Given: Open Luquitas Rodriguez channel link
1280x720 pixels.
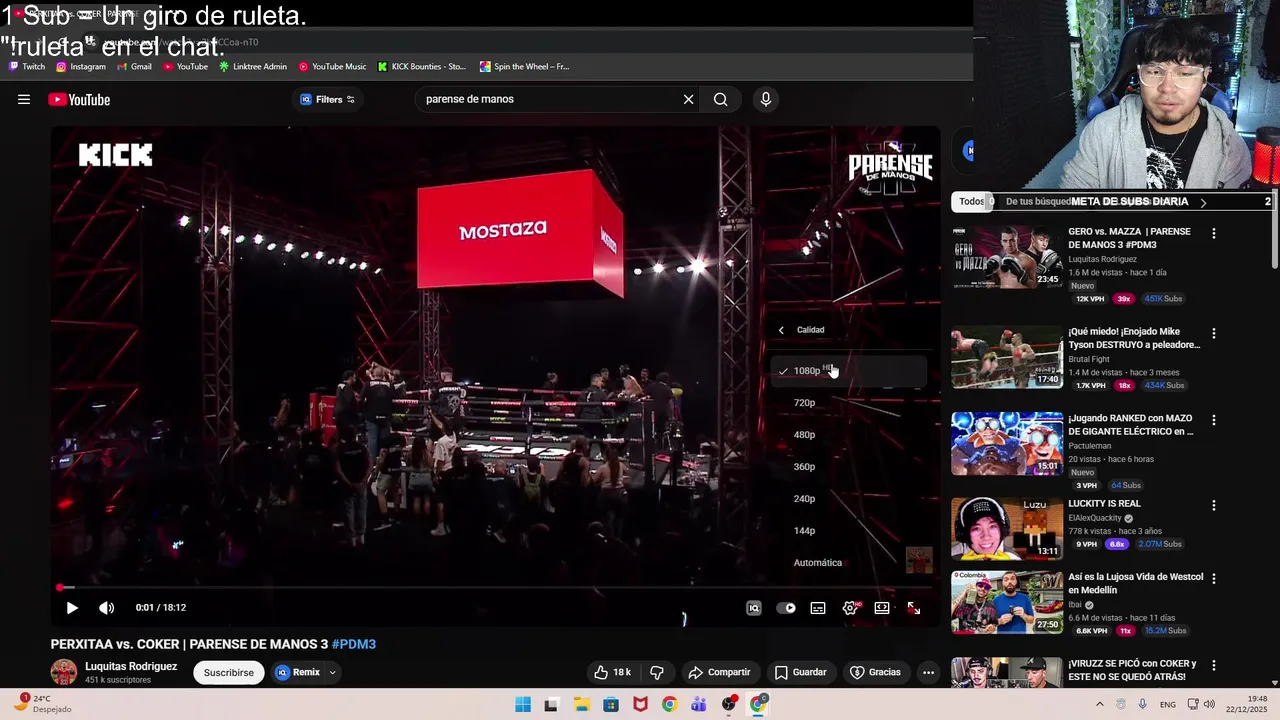Looking at the screenshot, I should (x=131, y=666).
